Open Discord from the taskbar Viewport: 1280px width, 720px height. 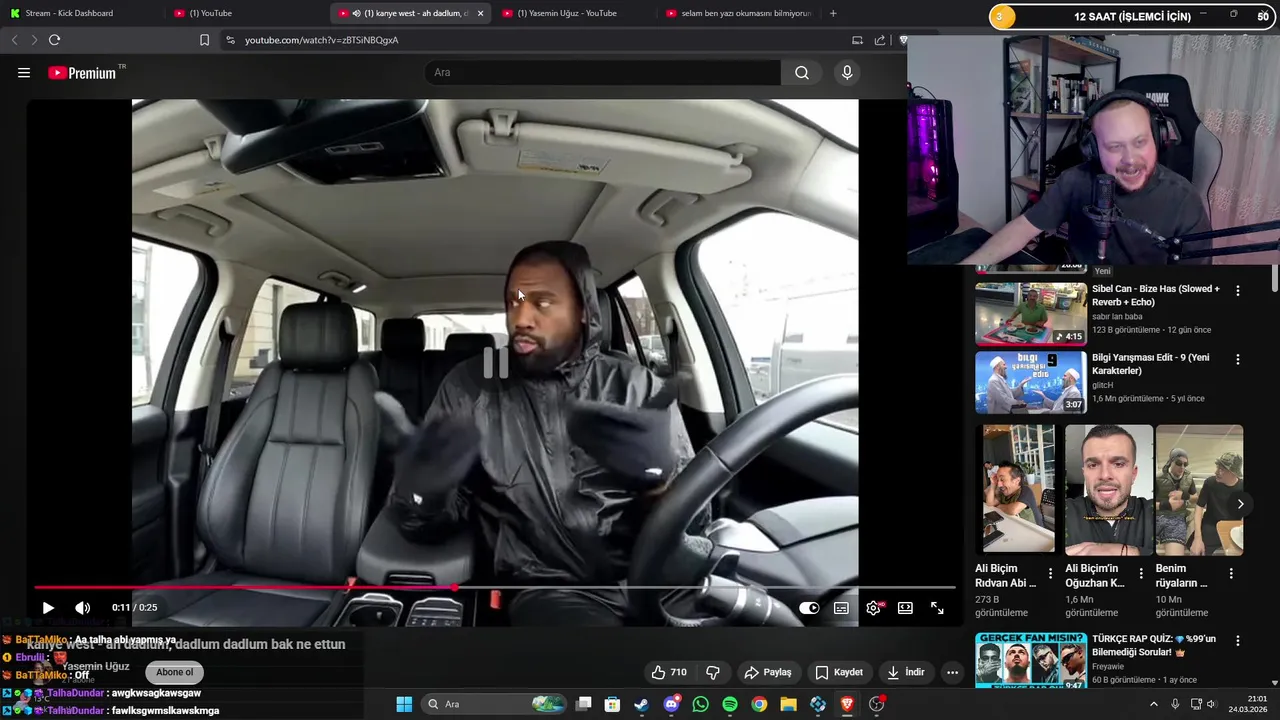[x=671, y=704]
